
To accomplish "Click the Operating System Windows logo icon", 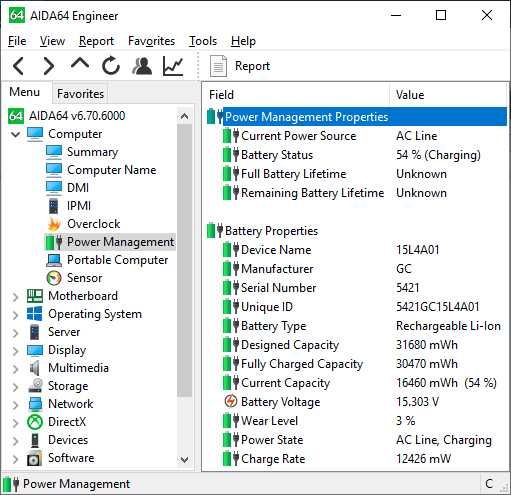I will pyautogui.click(x=35, y=314).
